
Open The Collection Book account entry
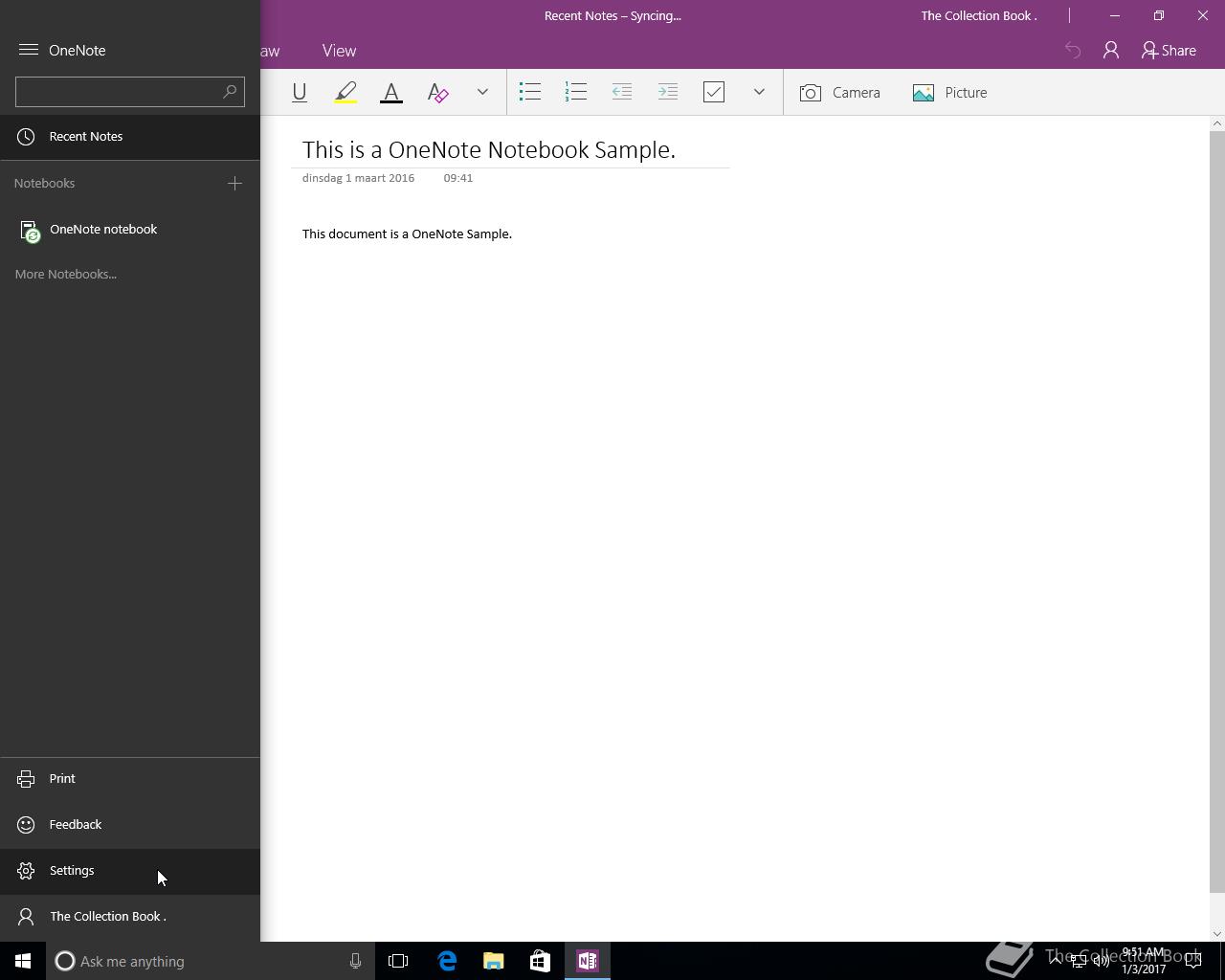click(130, 917)
